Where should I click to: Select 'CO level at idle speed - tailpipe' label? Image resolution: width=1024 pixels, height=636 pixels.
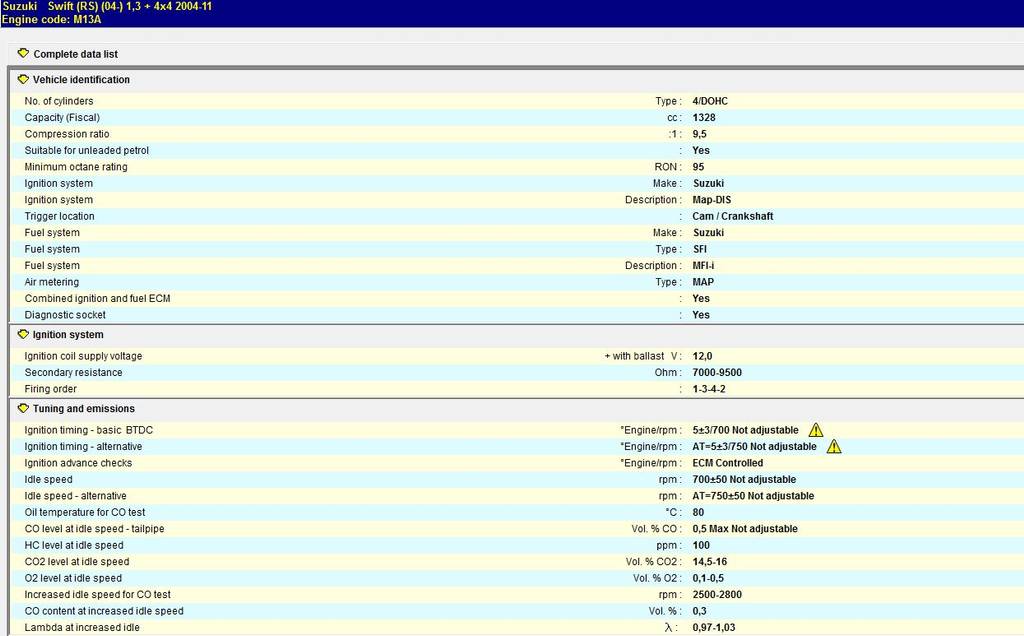coord(94,529)
